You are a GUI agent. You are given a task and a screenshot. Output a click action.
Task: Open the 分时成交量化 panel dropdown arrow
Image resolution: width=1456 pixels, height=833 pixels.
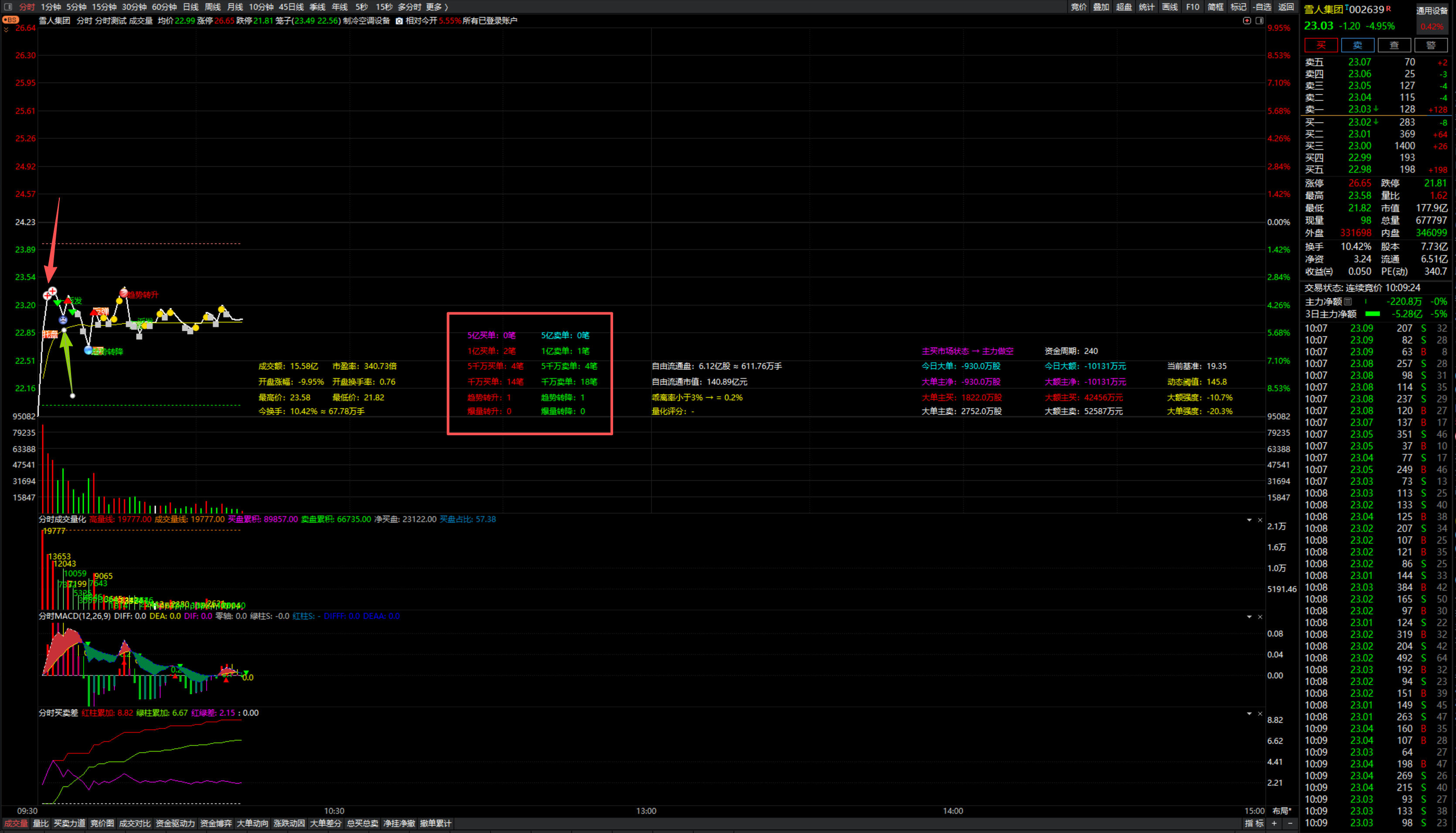click(x=1249, y=520)
